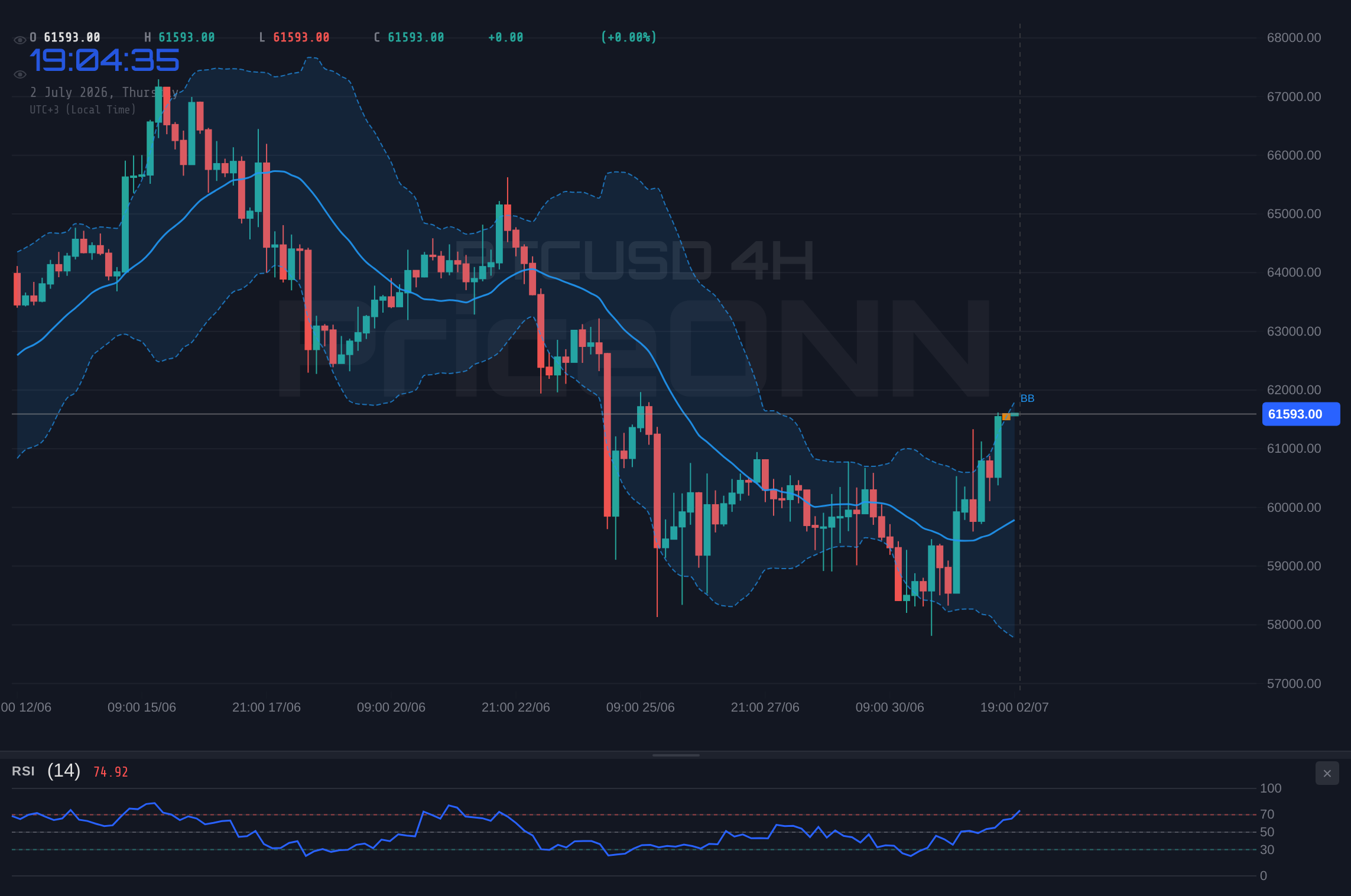Image resolution: width=1351 pixels, height=896 pixels.
Task: Click the RSI value 74.92
Action: click(x=111, y=772)
